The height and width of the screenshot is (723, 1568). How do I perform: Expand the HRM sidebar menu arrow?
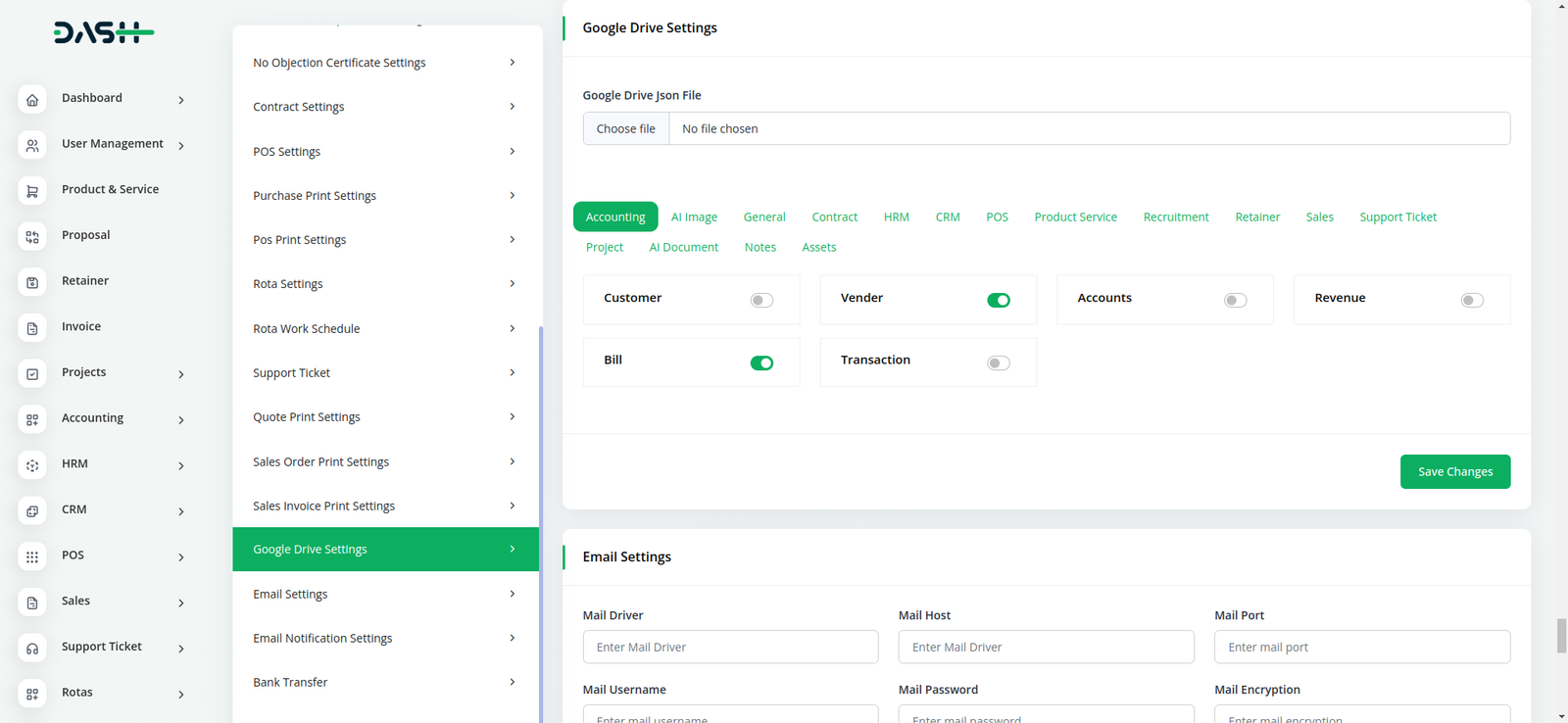click(x=181, y=466)
